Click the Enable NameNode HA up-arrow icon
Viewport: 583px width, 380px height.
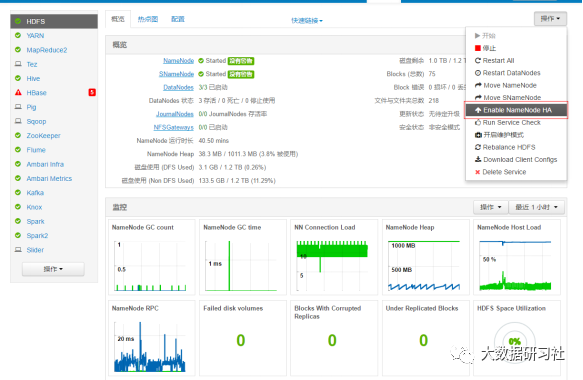point(478,110)
